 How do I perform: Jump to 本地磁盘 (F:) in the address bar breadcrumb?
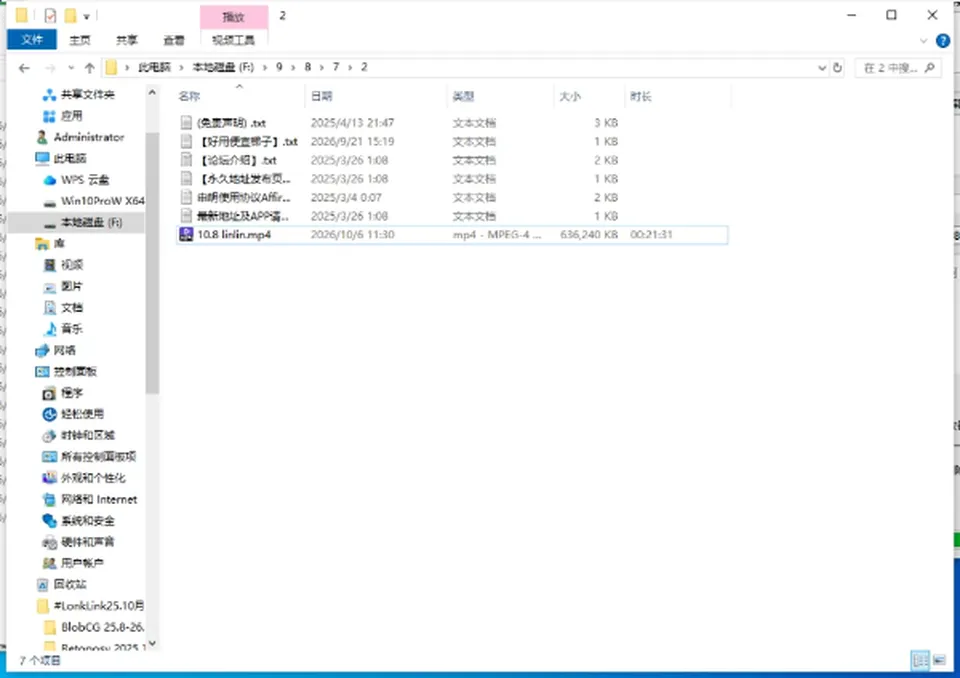click(x=223, y=67)
